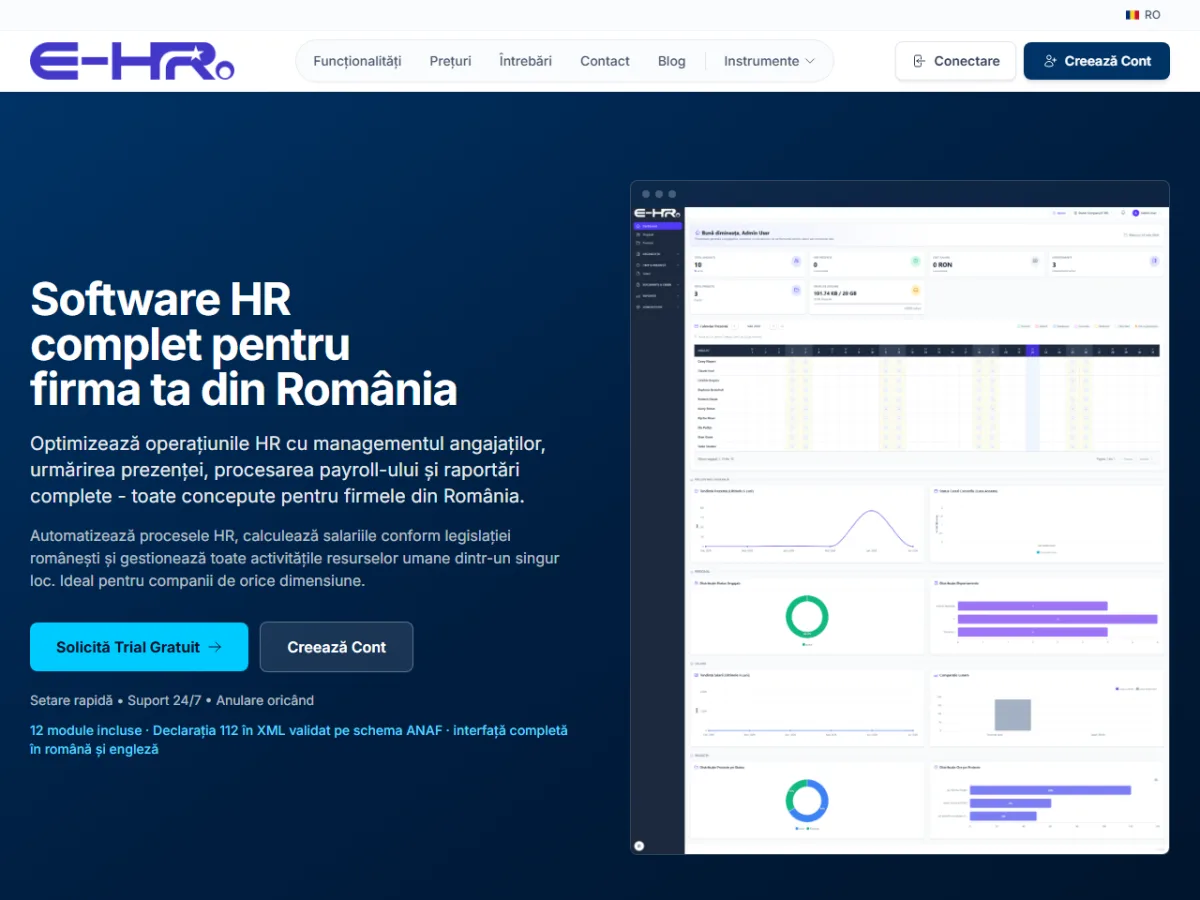The image size is (1200, 900).
Task: Click the paragraph starting 'Automatizează procesele HR'
Action: (x=295, y=558)
